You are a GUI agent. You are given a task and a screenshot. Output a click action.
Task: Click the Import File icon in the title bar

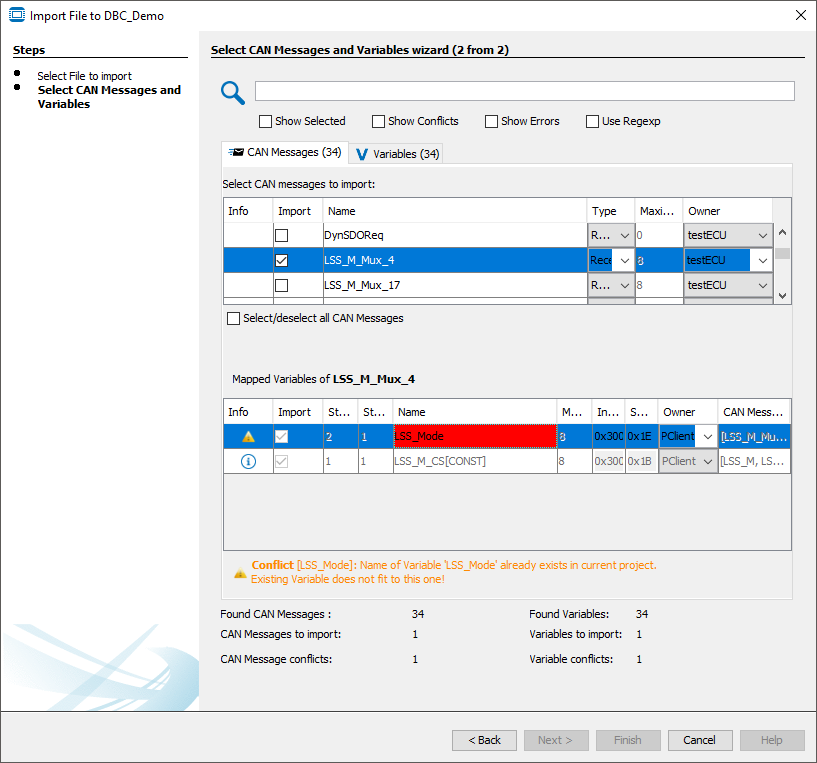14,15
